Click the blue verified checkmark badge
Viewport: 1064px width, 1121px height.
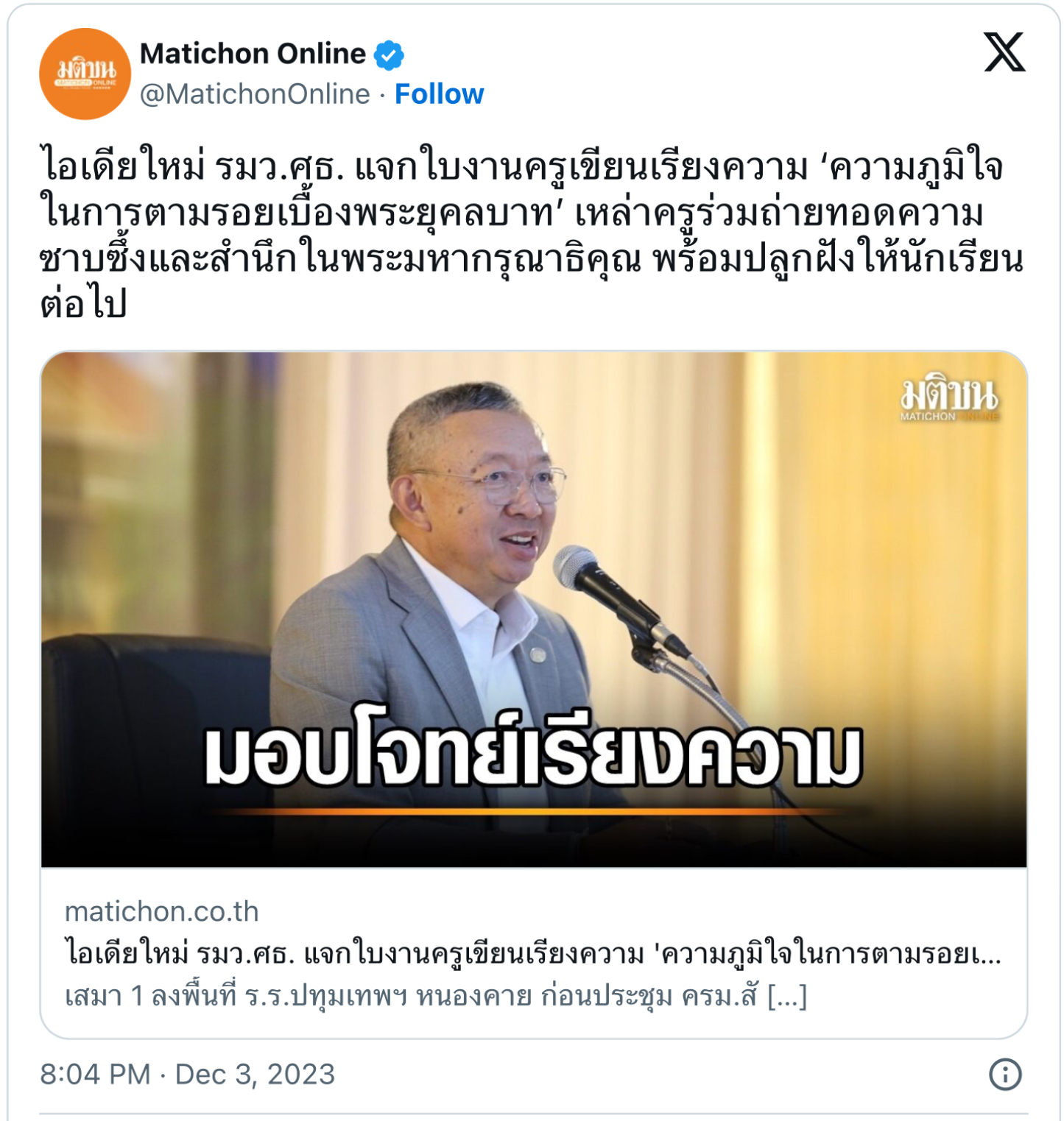[389, 55]
